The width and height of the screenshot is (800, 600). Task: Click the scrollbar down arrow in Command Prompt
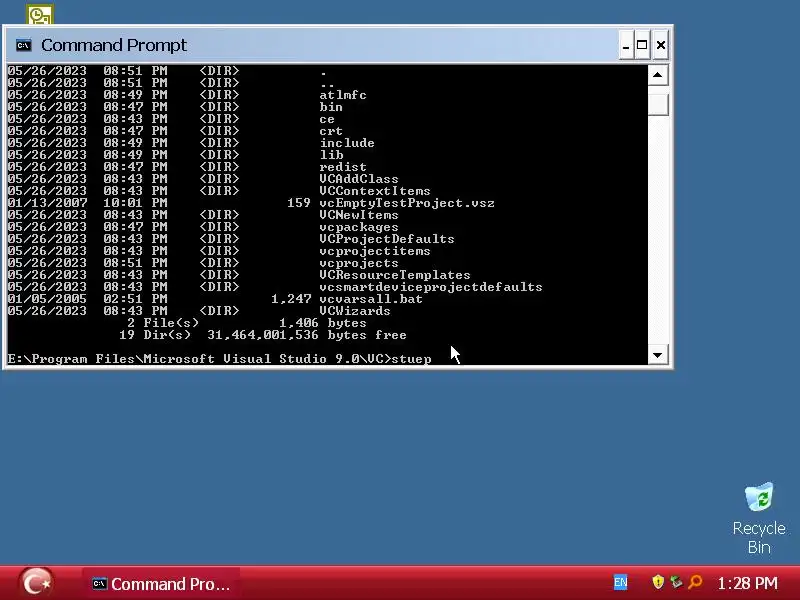pyautogui.click(x=658, y=355)
